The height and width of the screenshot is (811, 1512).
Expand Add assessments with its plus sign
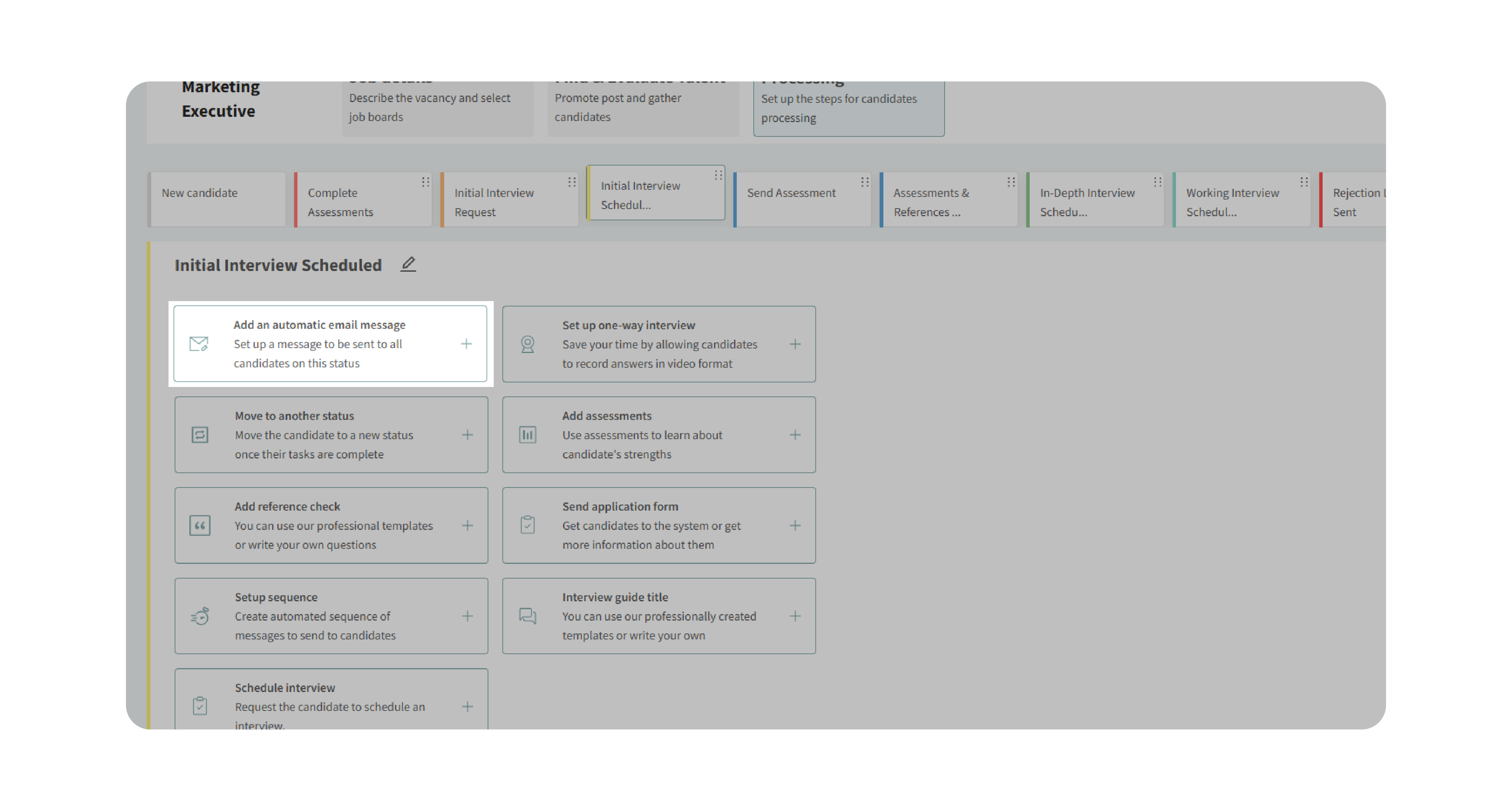click(795, 435)
